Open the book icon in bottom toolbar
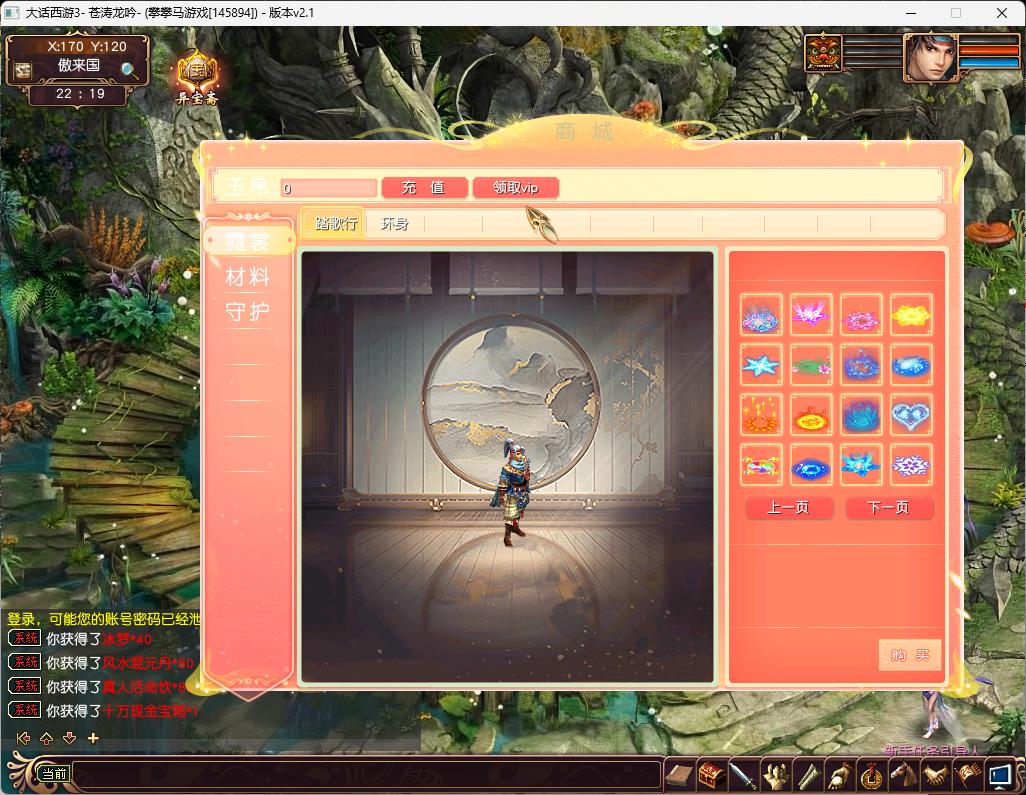 [x=680, y=775]
